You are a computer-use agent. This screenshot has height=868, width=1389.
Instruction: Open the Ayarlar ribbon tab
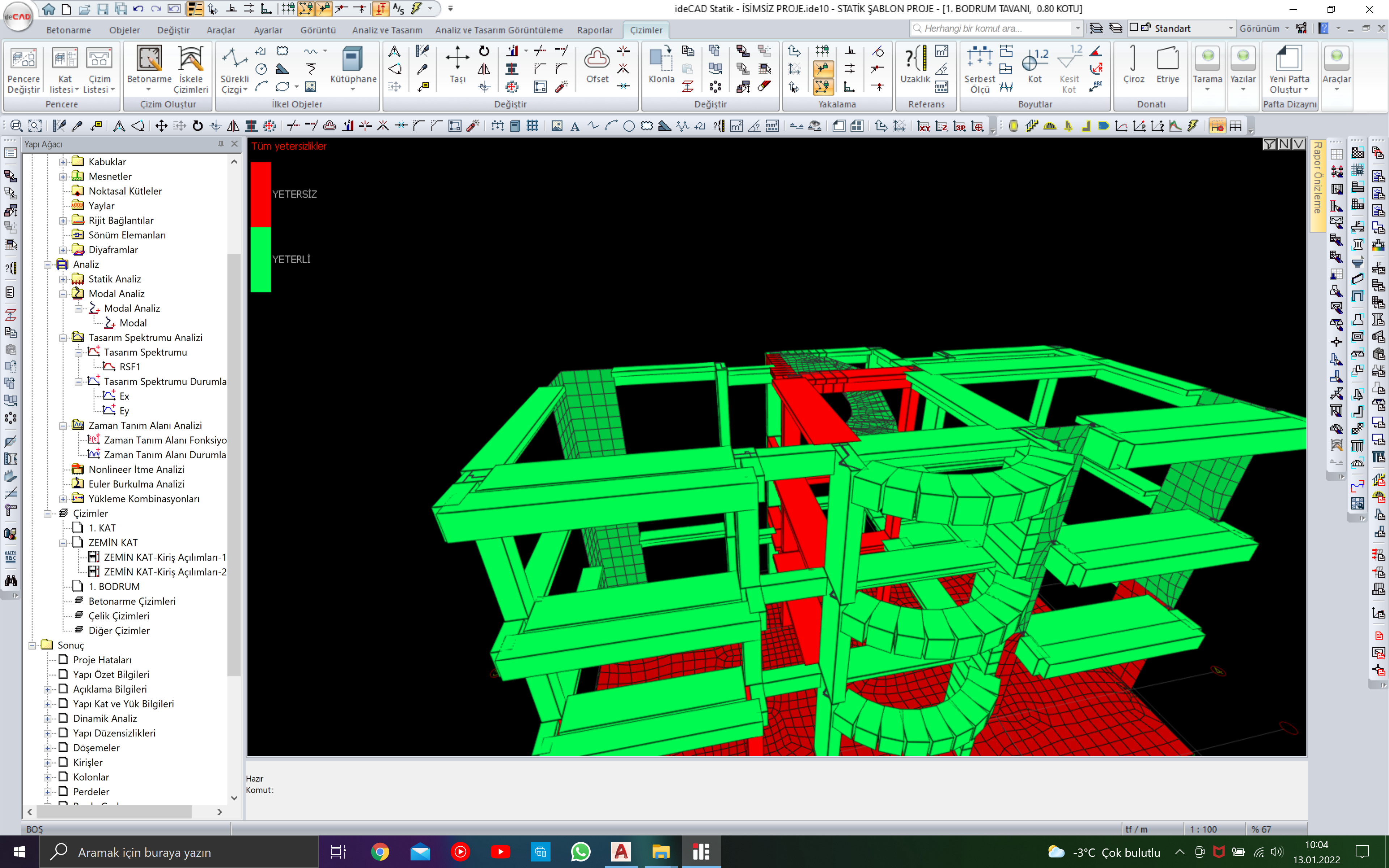(x=268, y=30)
